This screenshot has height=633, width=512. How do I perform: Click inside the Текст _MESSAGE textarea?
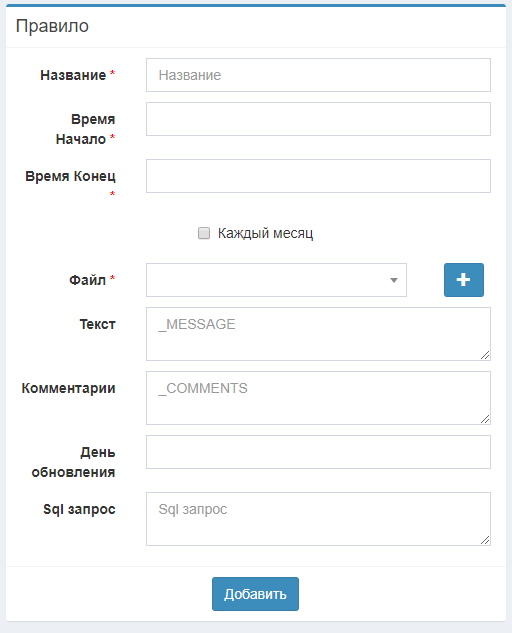coord(318,334)
